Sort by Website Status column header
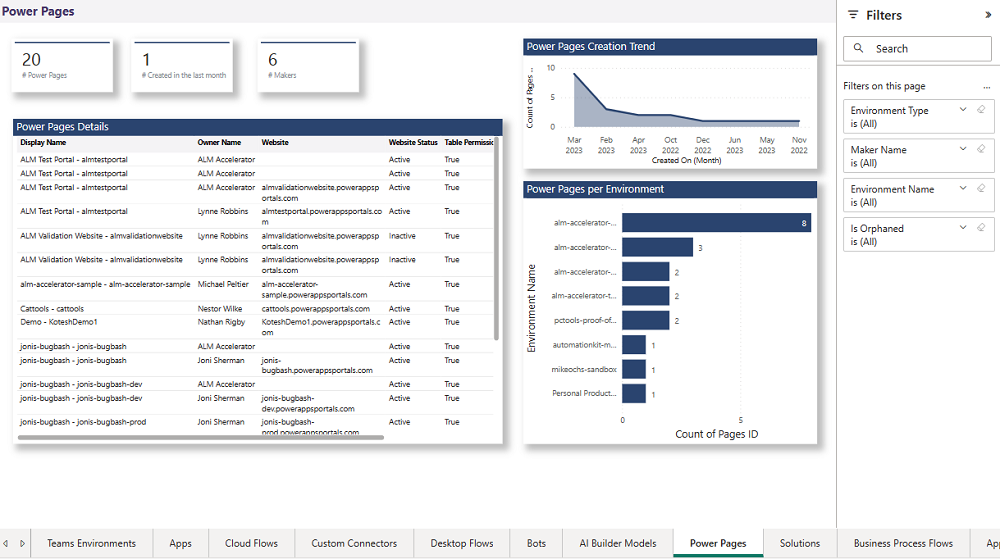The width and height of the screenshot is (1000, 559). click(413, 142)
